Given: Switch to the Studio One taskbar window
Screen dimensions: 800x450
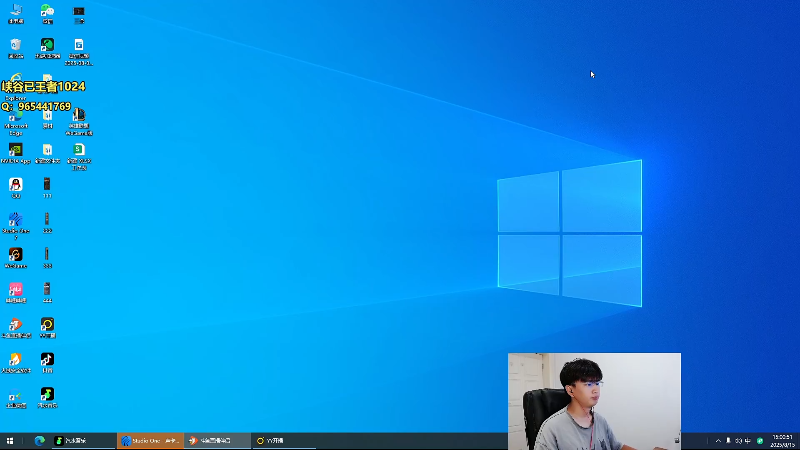Looking at the screenshot, I should click(x=151, y=441).
